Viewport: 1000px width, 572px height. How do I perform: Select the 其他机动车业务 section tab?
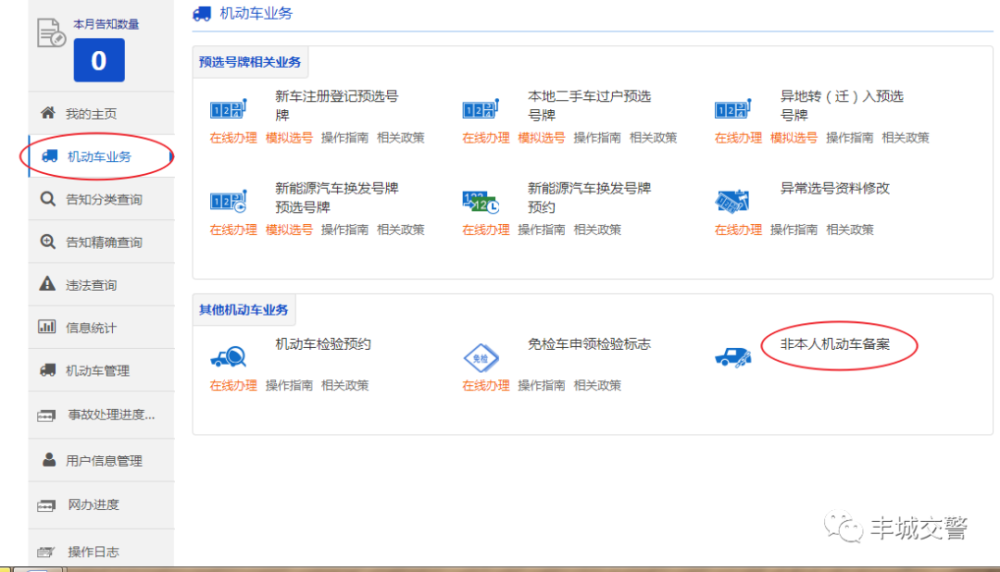pos(244,310)
